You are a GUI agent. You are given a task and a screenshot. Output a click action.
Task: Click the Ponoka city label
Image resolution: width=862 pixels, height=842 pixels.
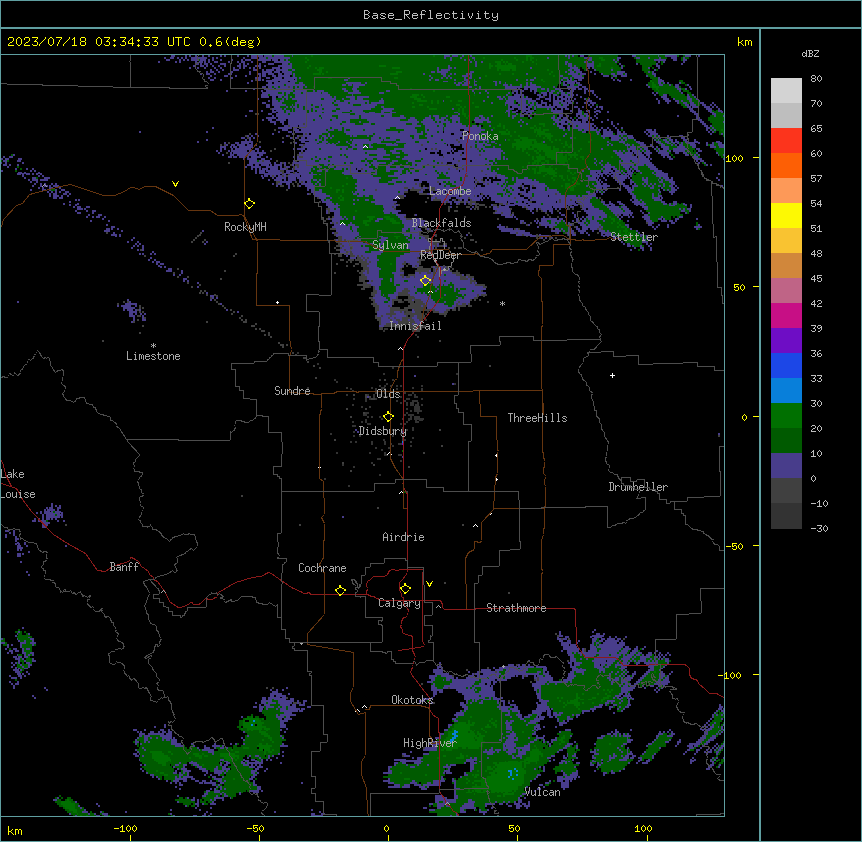pyautogui.click(x=480, y=136)
